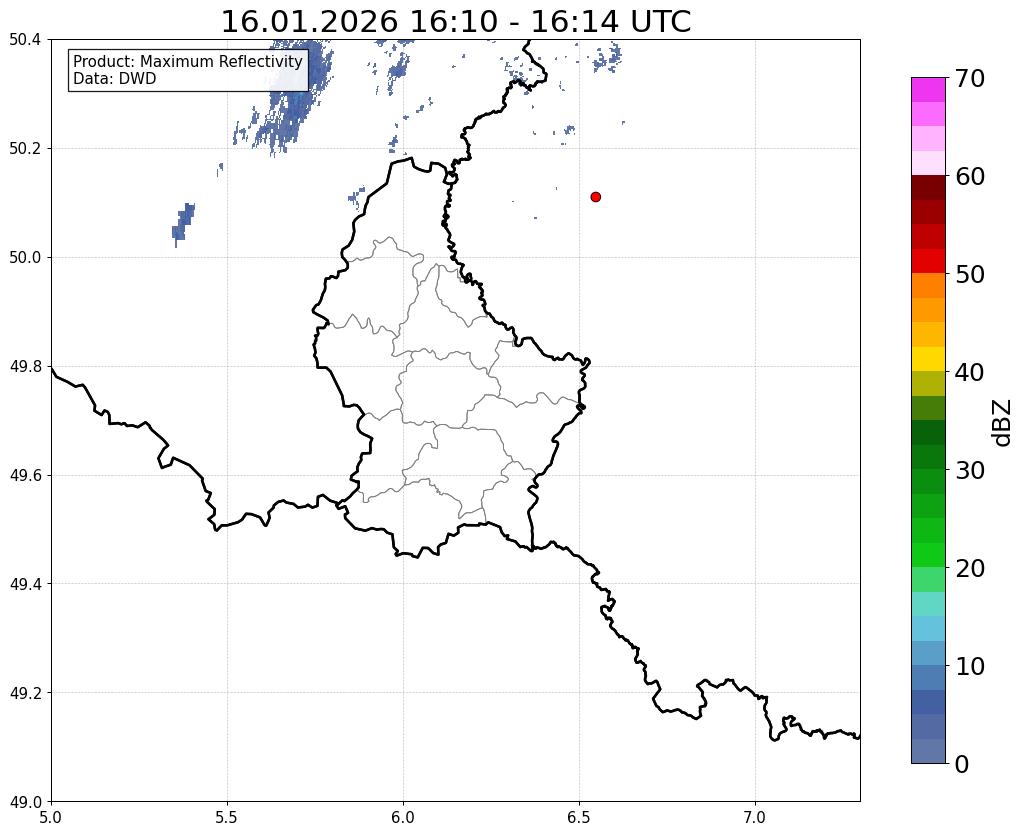Click the colorbar tick label 70
This screenshot has height=834, width=1023.
(x=970, y=78)
